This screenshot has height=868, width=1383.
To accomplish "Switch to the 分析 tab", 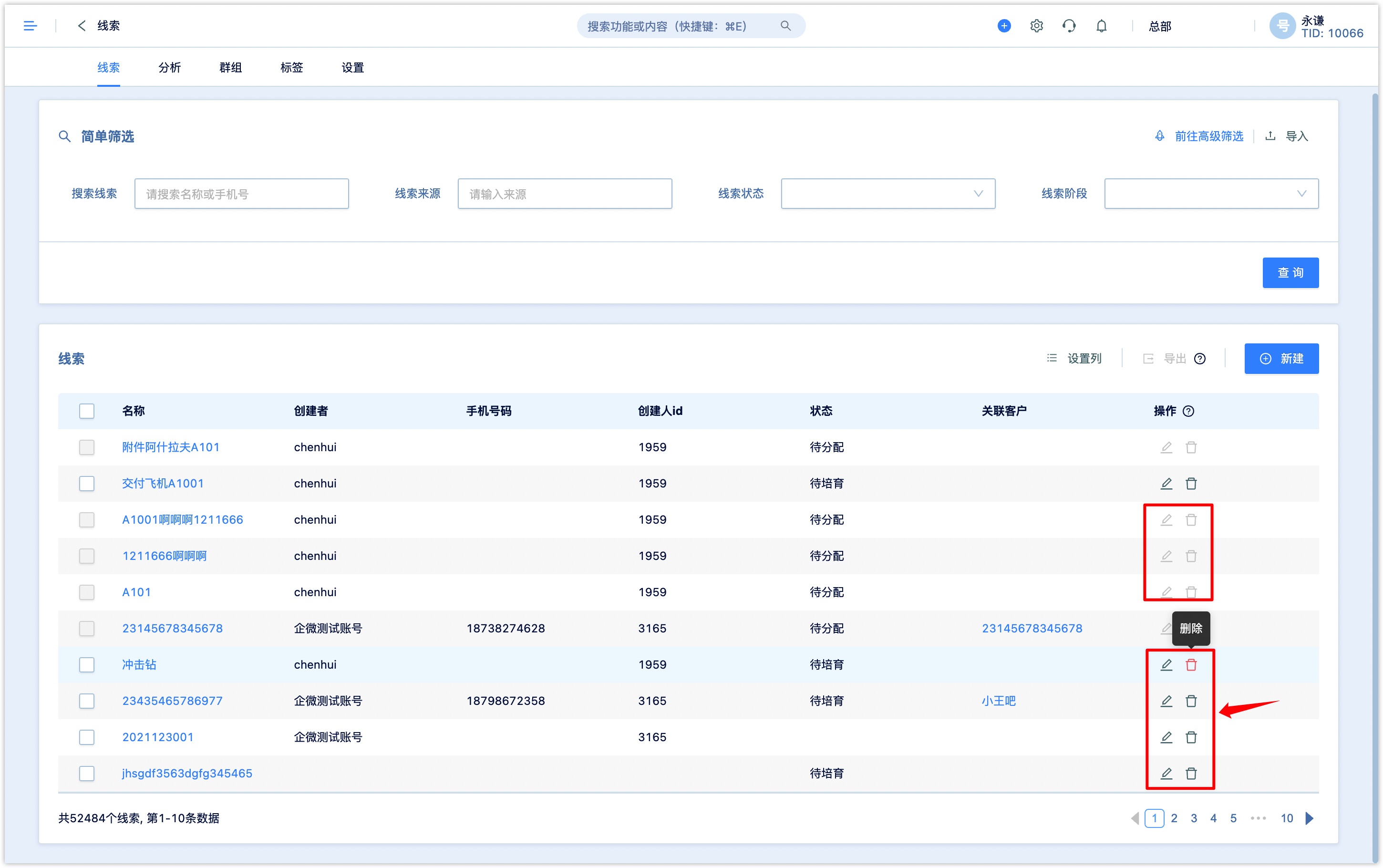I will tap(169, 68).
